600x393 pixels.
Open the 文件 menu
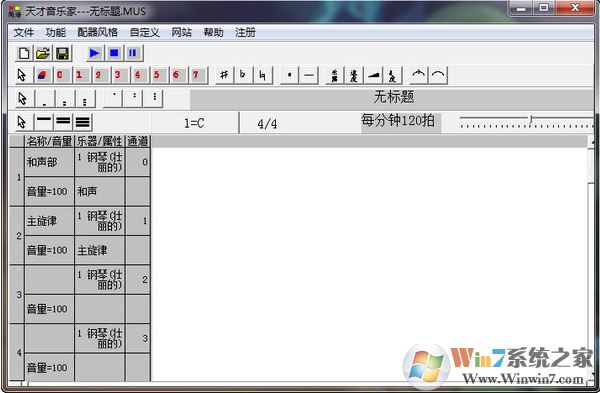[24, 33]
